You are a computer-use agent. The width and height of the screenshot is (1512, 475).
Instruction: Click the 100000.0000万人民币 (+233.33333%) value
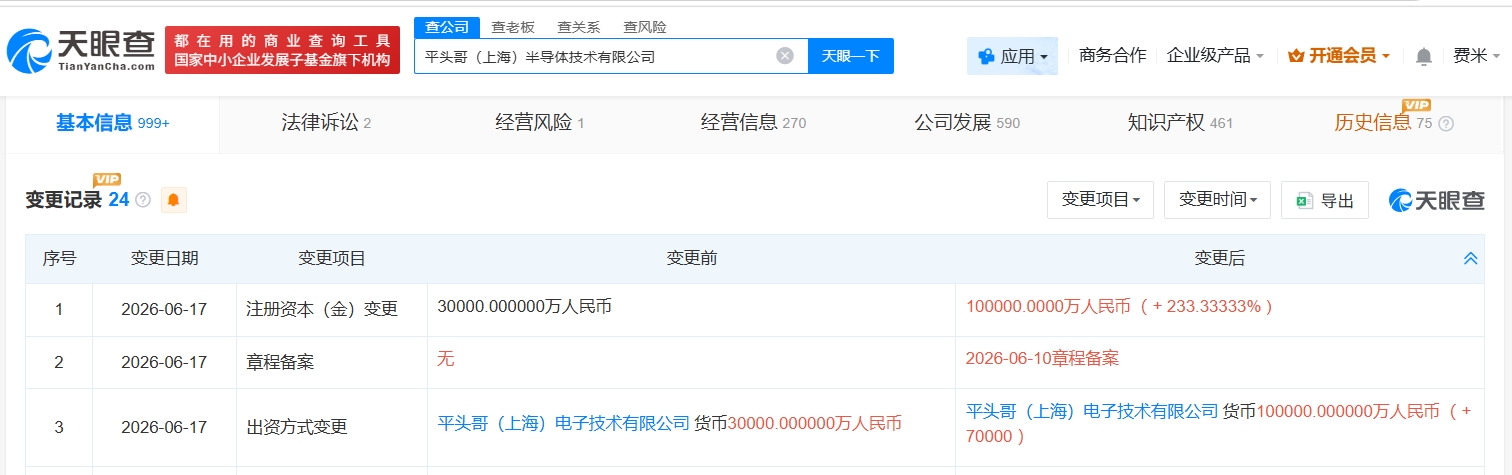1119,306
